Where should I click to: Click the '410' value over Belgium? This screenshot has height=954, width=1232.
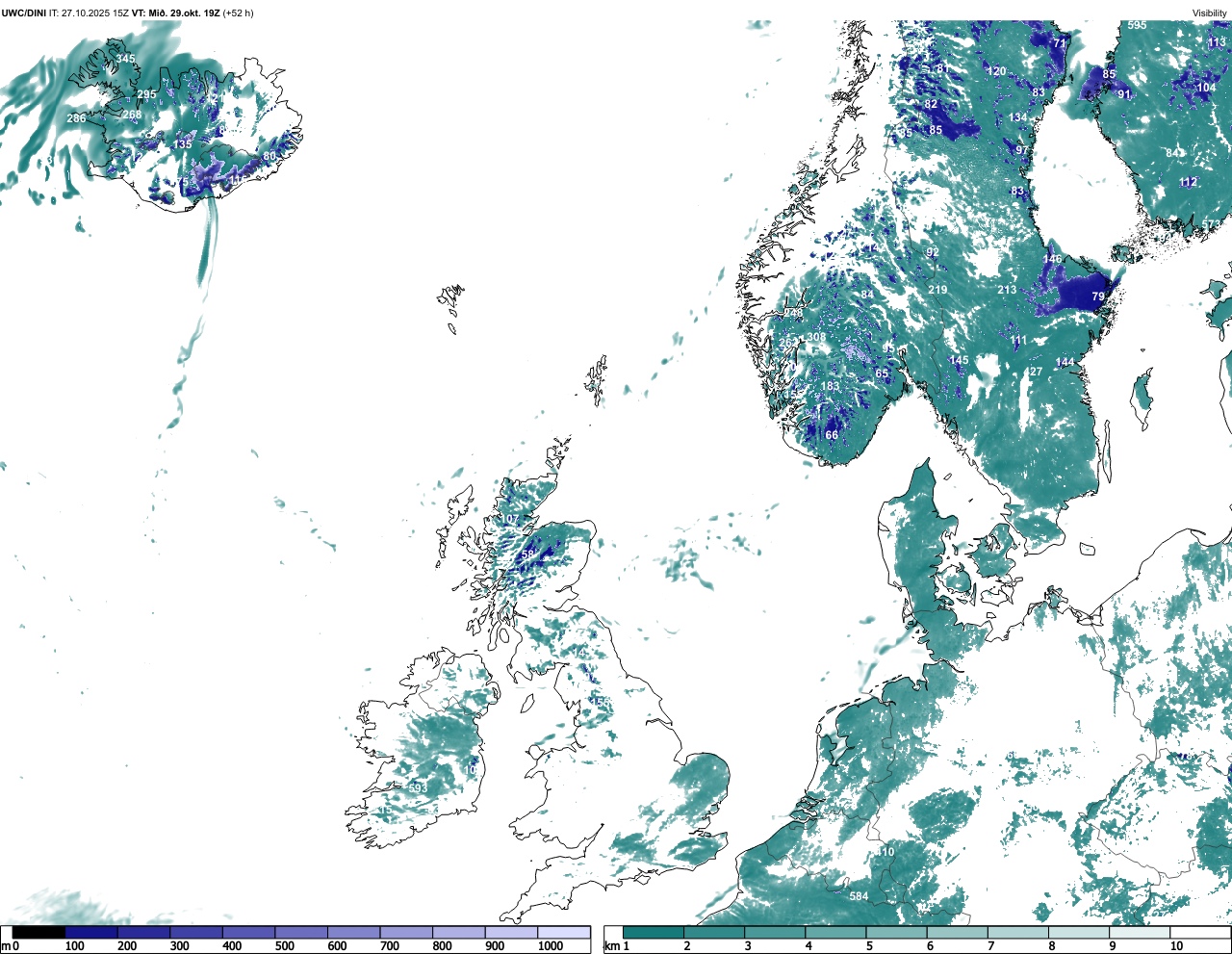885,853
